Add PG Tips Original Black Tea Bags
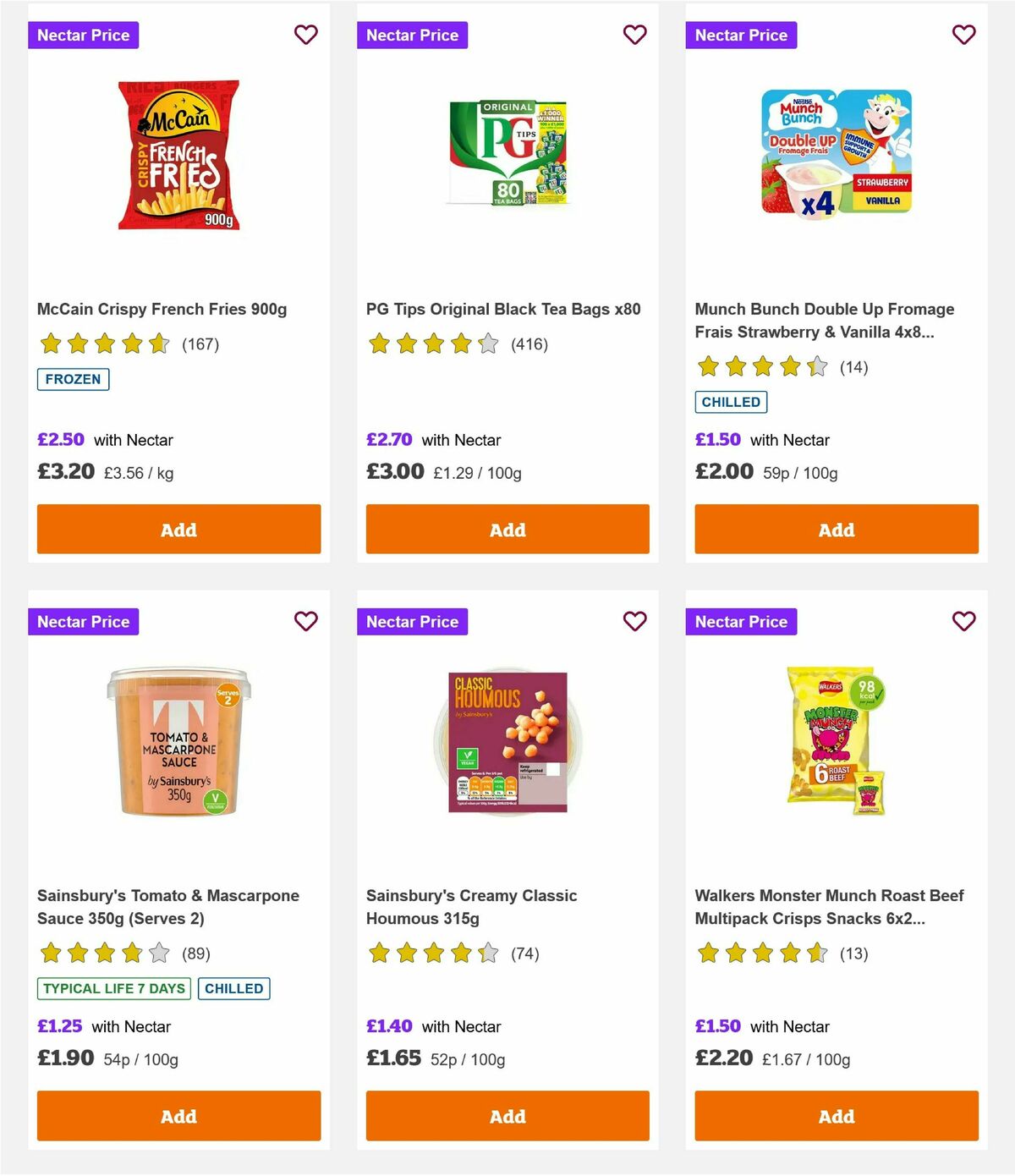This screenshot has width=1015, height=1176. pyautogui.click(x=507, y=529)
